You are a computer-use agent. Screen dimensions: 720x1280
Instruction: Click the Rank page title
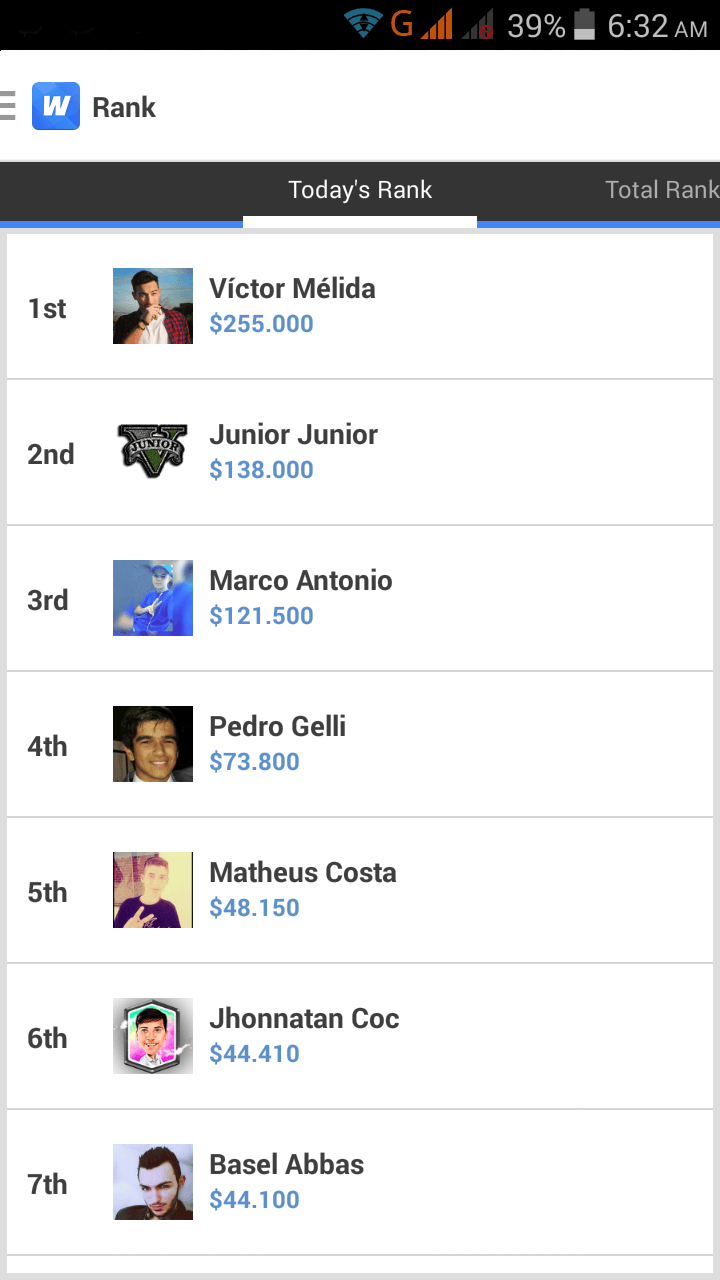click(124, 108)
